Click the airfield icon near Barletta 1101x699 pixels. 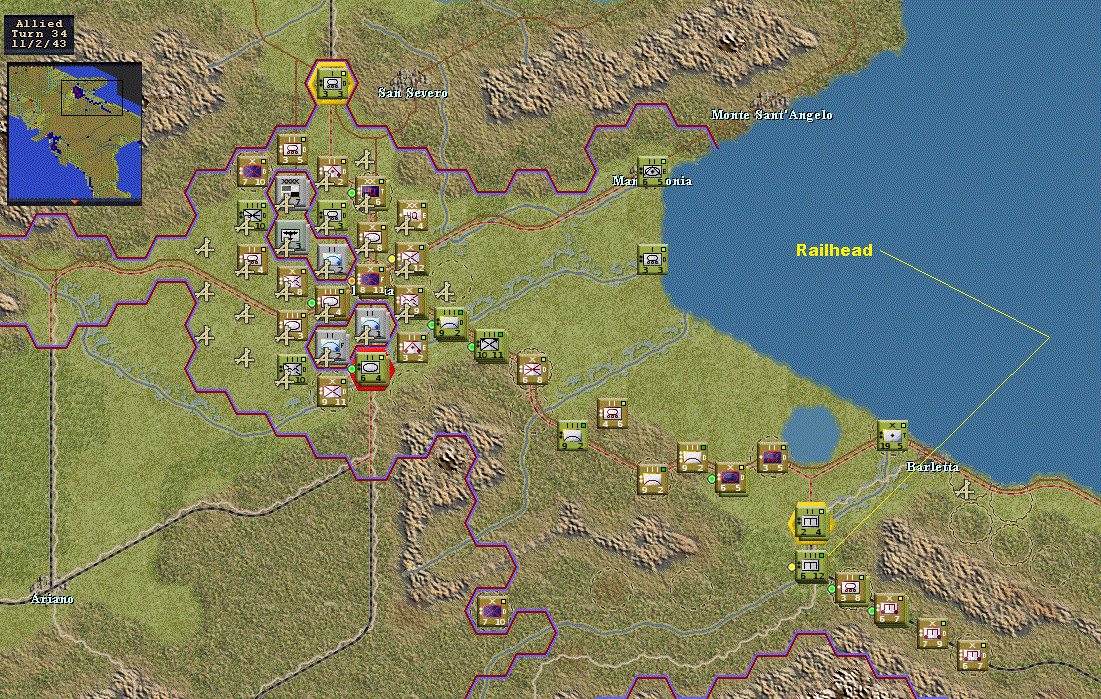(x=966, y=490)
